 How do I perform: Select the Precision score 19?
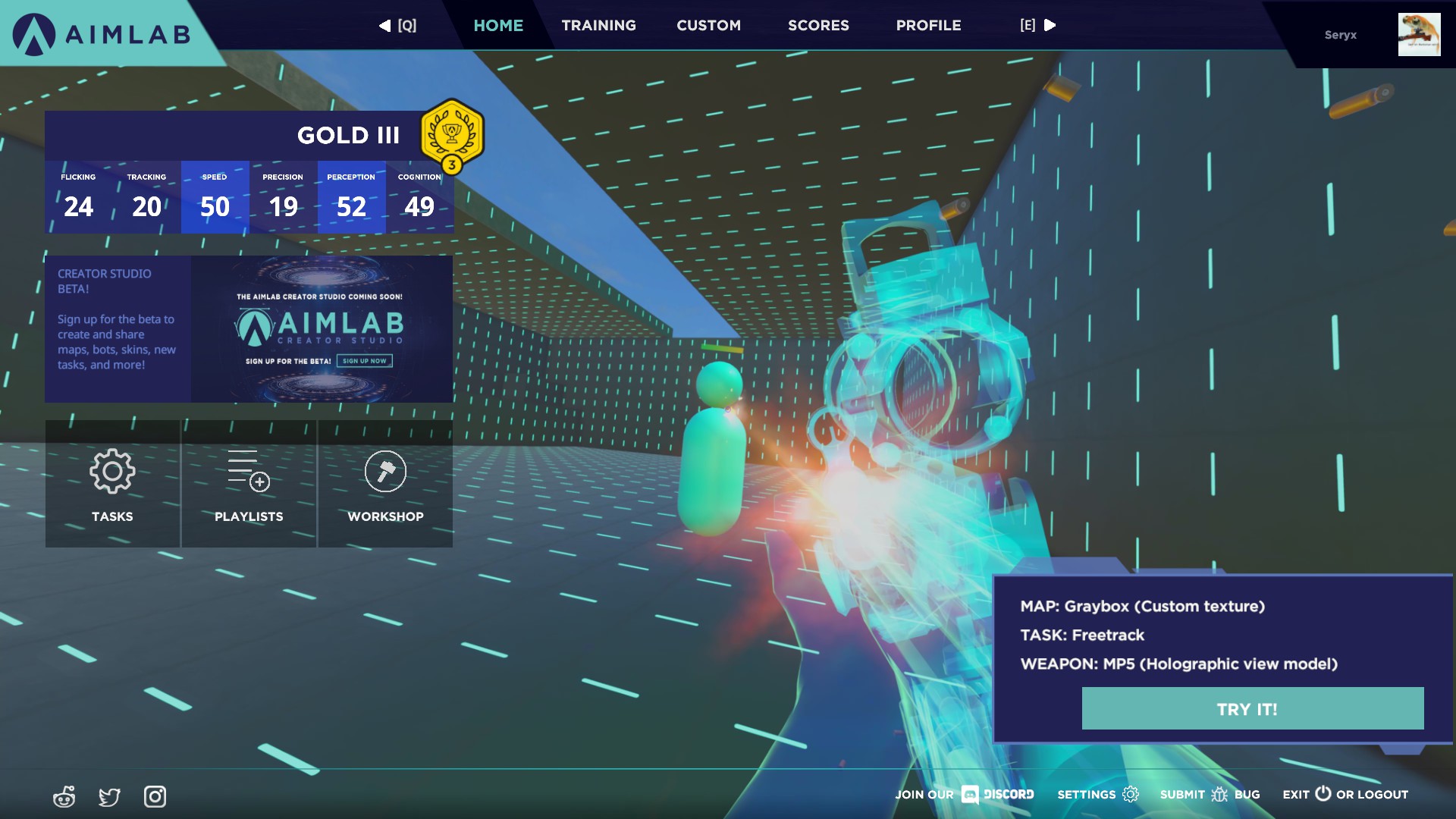[283, 197]
